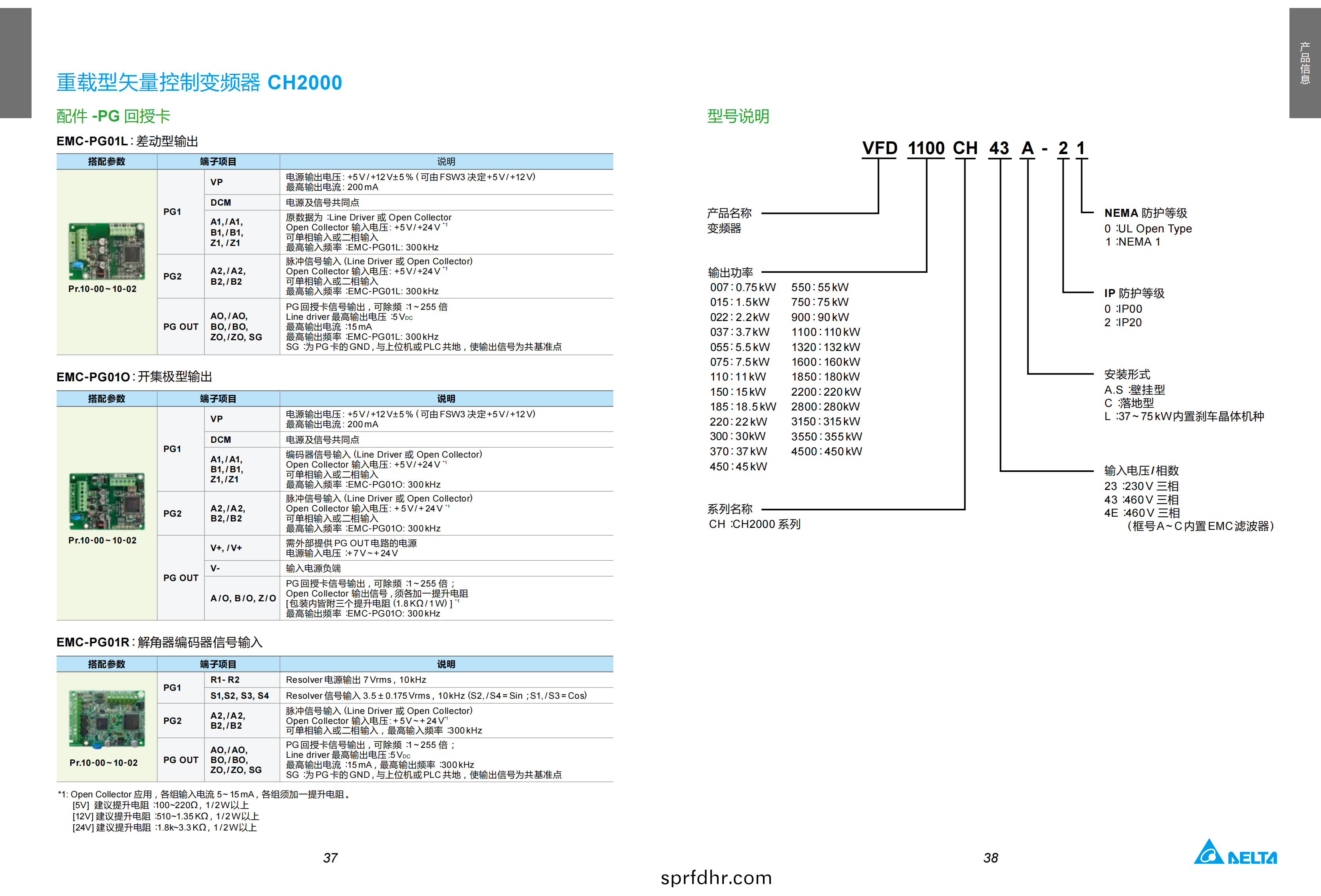
Task: Click the power entry 185 : 18.5kW
Action: click(x=743, y=407)
